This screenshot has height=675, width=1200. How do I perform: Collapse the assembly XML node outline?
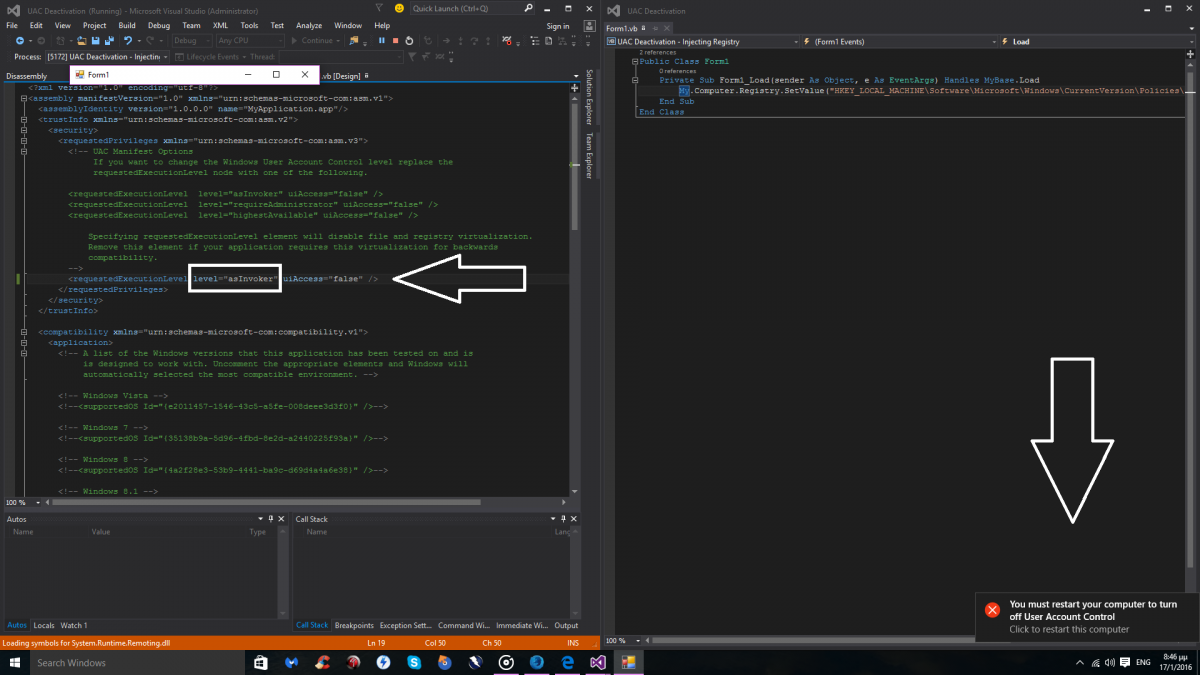click(x=24, y=99)
